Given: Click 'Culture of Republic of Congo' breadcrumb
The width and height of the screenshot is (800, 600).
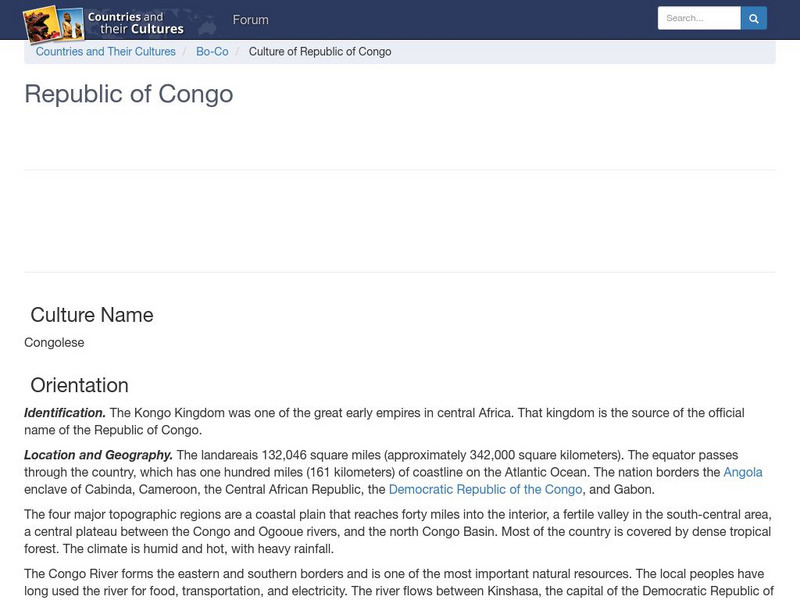Looking at the screenshot, I should [x=320, y=52].
